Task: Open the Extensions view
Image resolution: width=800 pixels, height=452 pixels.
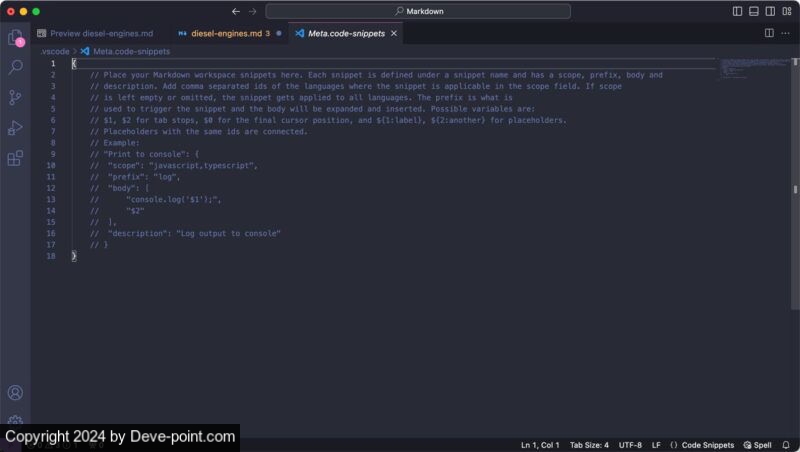Action: (x=15, y=158)
